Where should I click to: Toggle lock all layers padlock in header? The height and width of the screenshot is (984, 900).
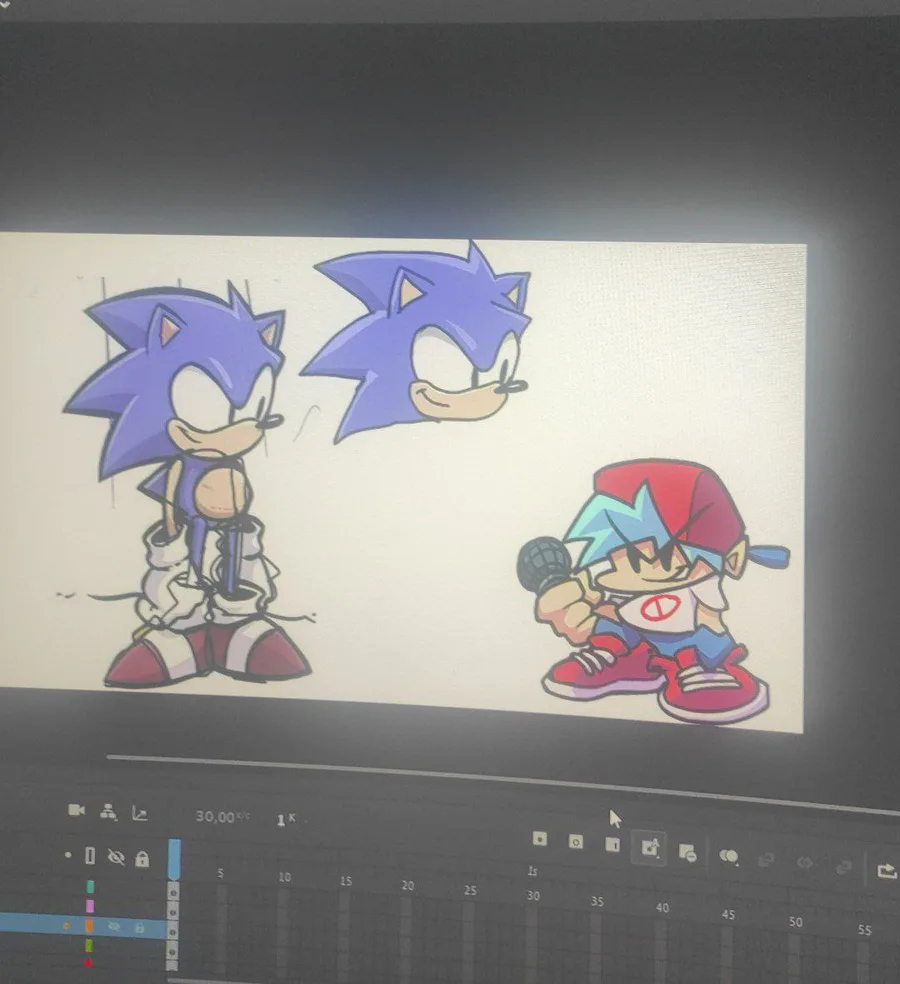tap(142, 858)
